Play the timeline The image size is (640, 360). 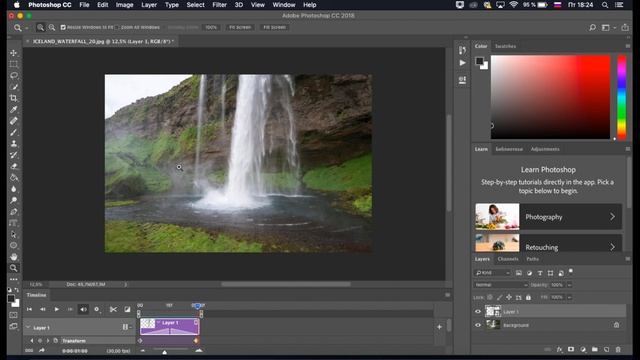tap(56, 309)
